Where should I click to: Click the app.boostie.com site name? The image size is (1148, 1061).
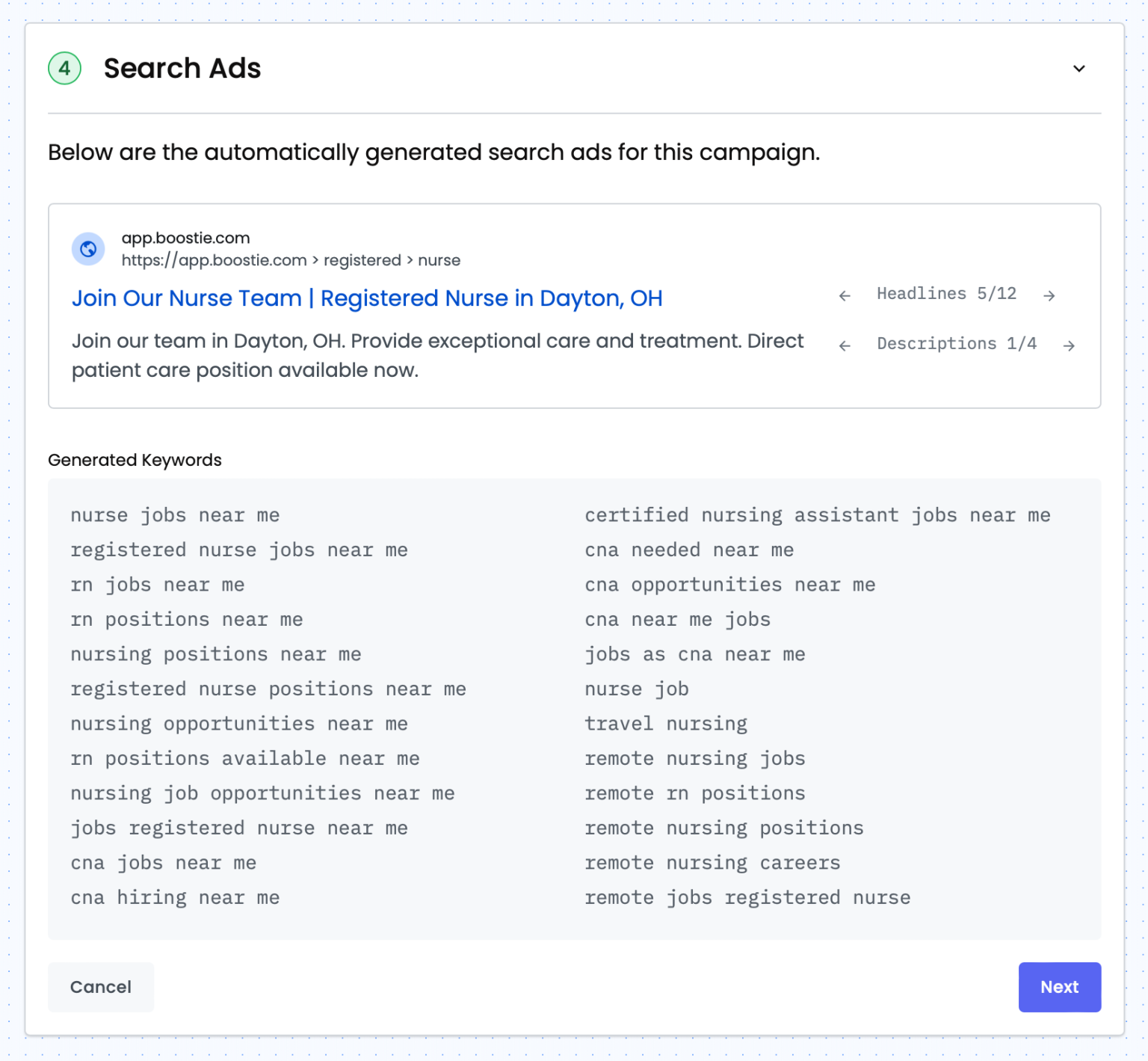[x=186, y=238]
